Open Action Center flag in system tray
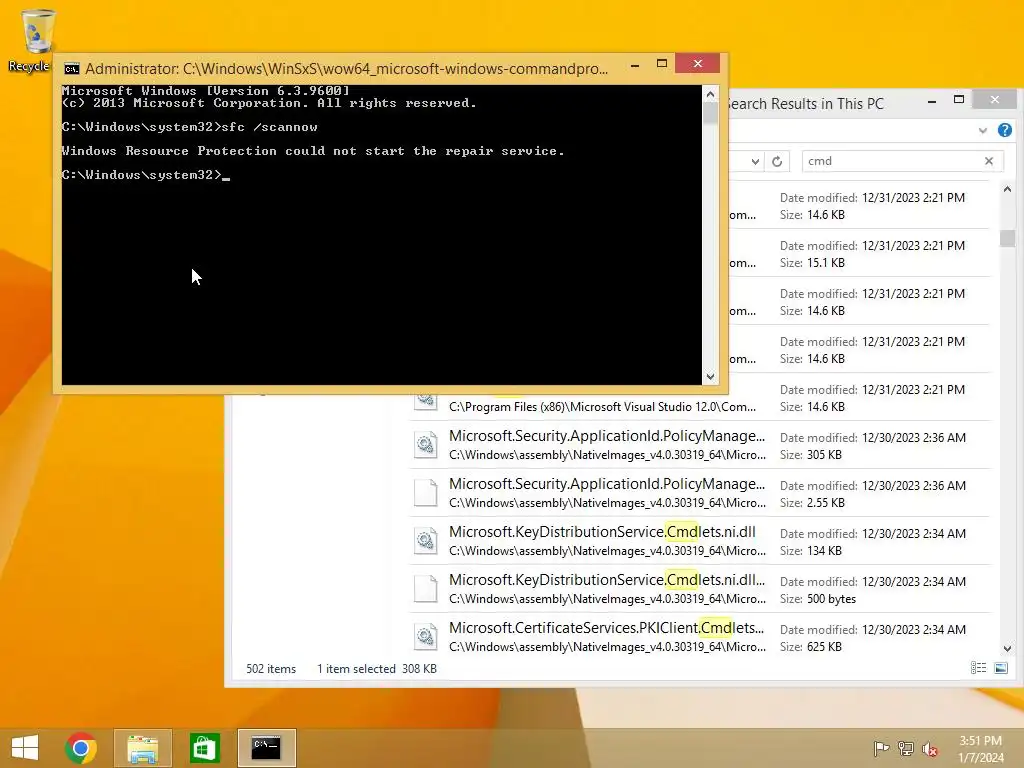1024x768 pixels. [881, 748]
